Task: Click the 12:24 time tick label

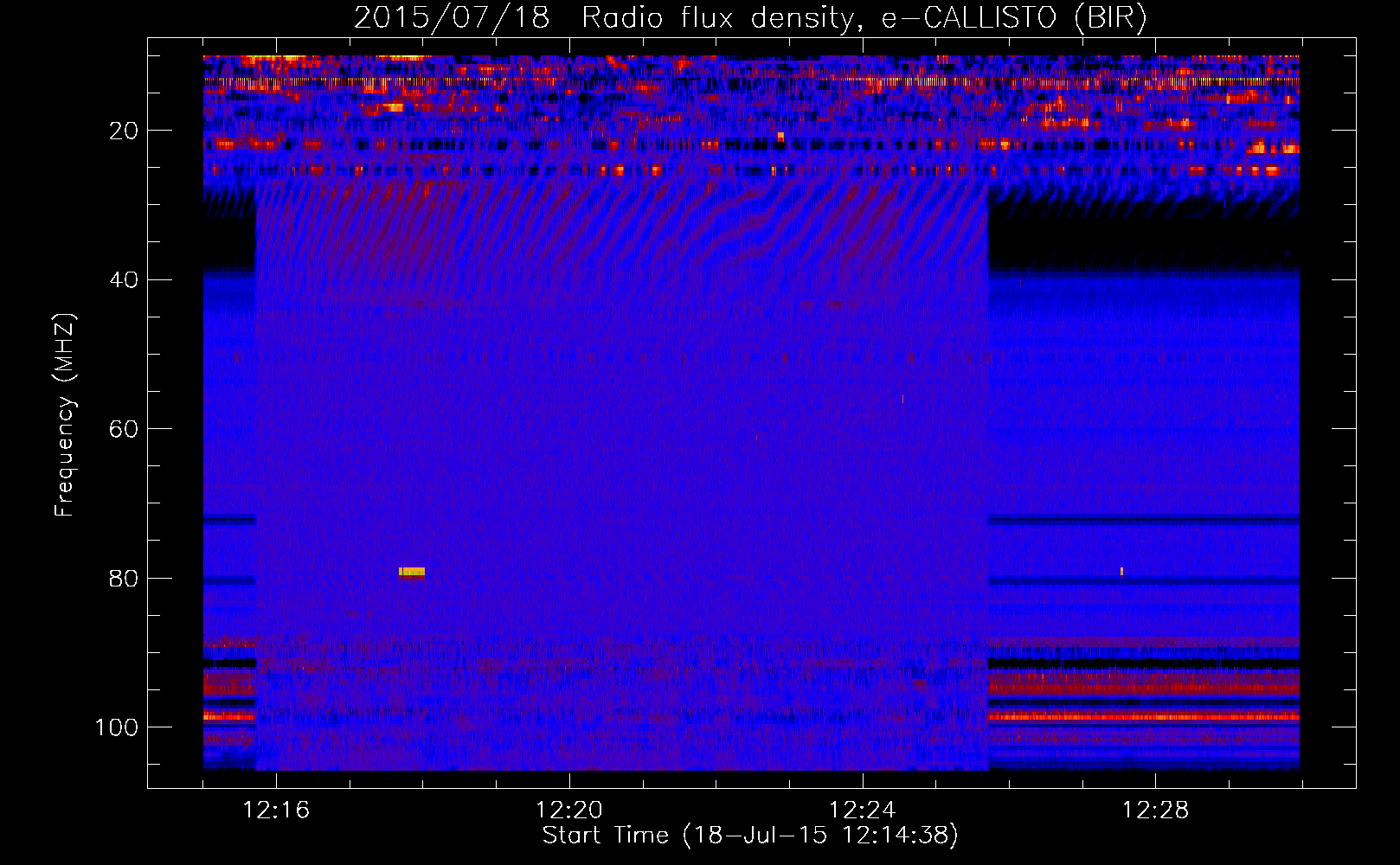Action: (x=863, y=811)
